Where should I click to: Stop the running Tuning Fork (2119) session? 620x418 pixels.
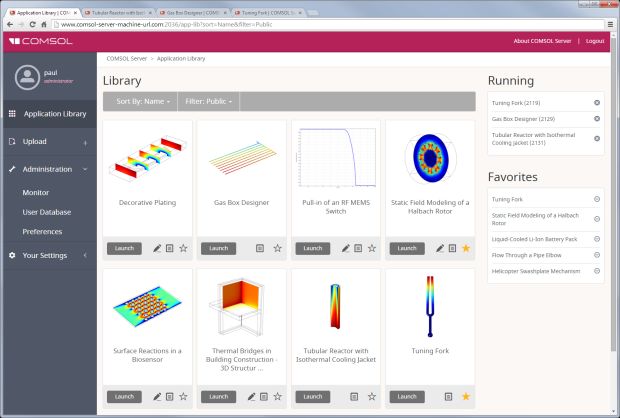point(597,103)
